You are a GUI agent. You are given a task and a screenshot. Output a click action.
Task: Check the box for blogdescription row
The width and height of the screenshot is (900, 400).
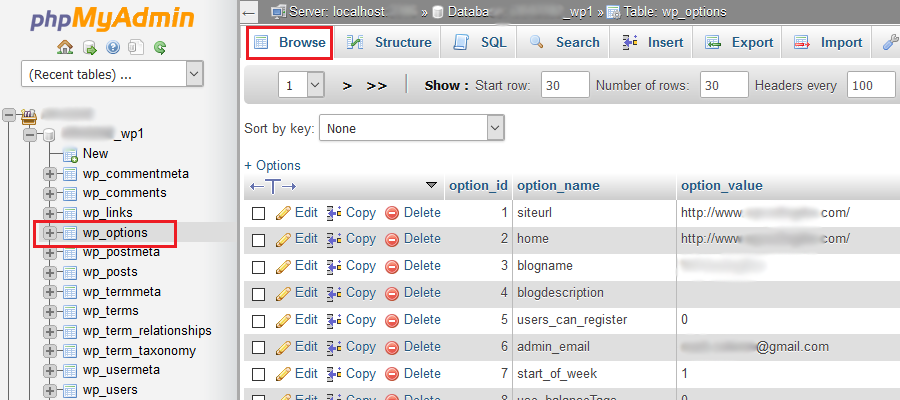click(258, 294)
